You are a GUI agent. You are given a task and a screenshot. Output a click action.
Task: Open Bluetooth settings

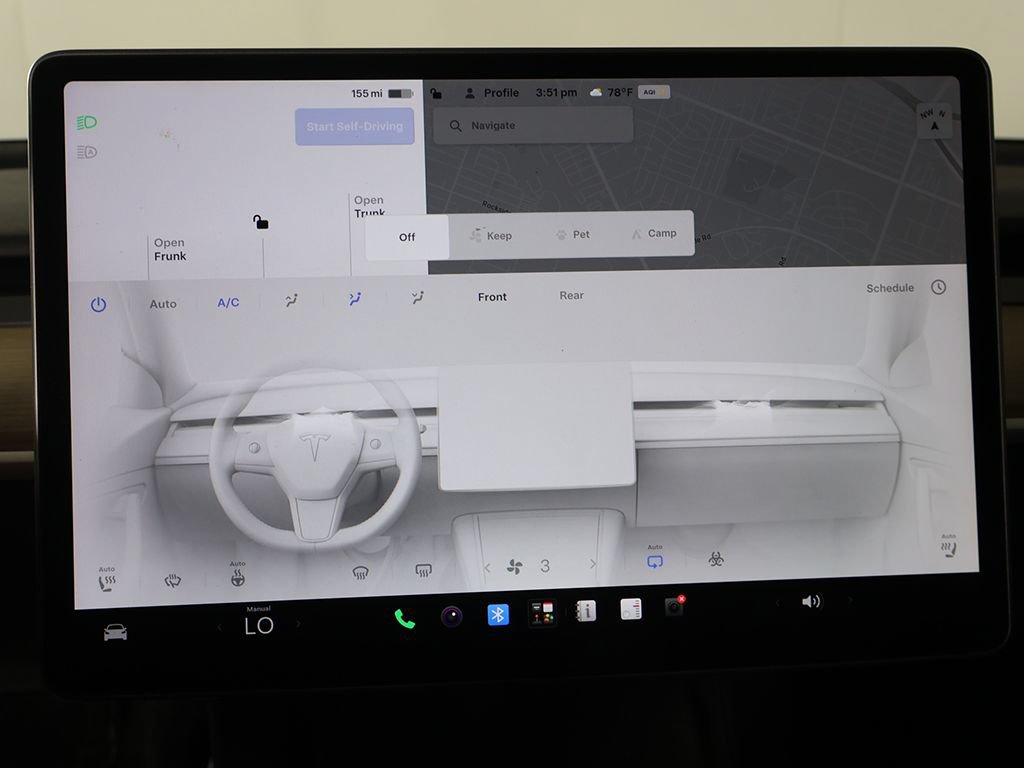click(x=498, y=615)
